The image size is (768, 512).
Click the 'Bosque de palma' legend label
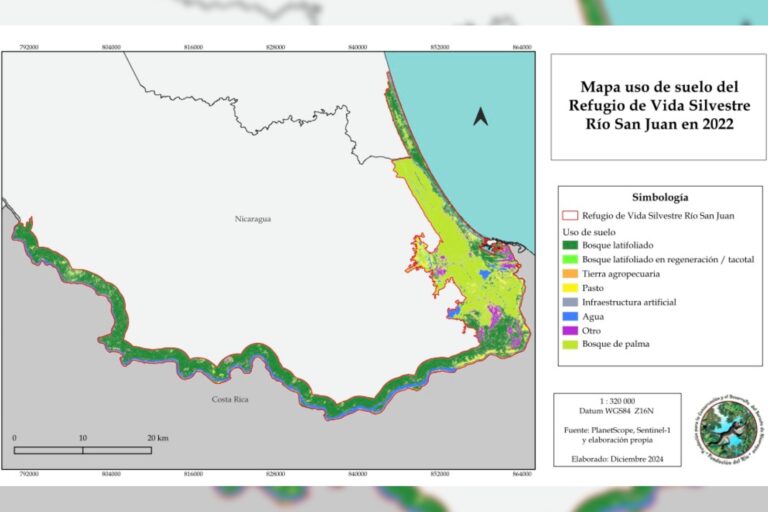tap(616, 344)
